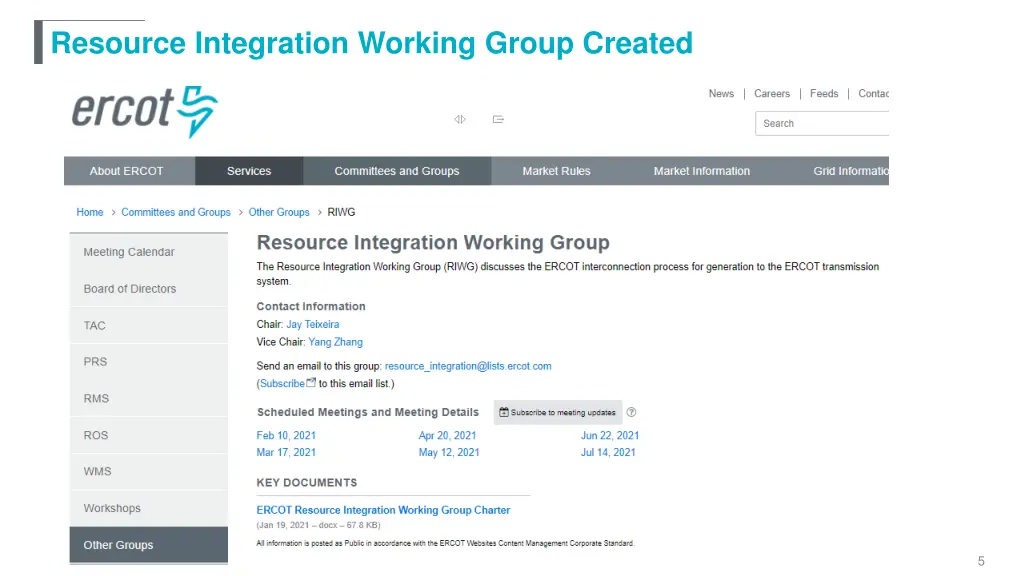Open the Grid Information menu
The height and width of the screenshot is (576, 1024).
pos(851,171)
